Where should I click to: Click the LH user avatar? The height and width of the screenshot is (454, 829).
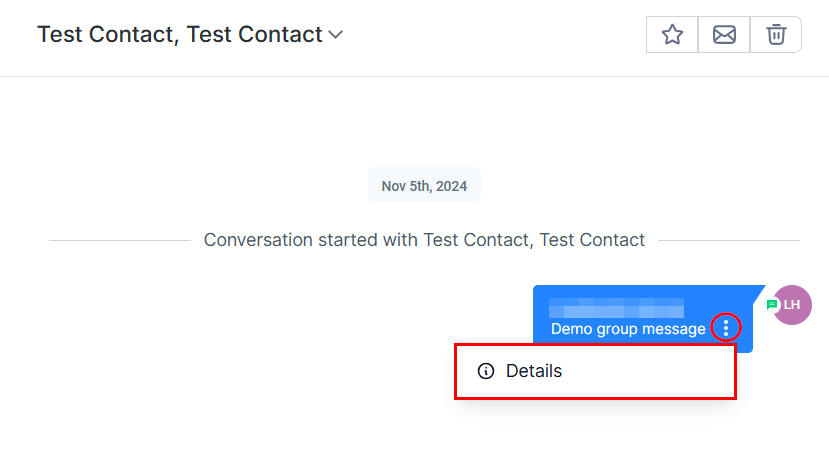793,305
